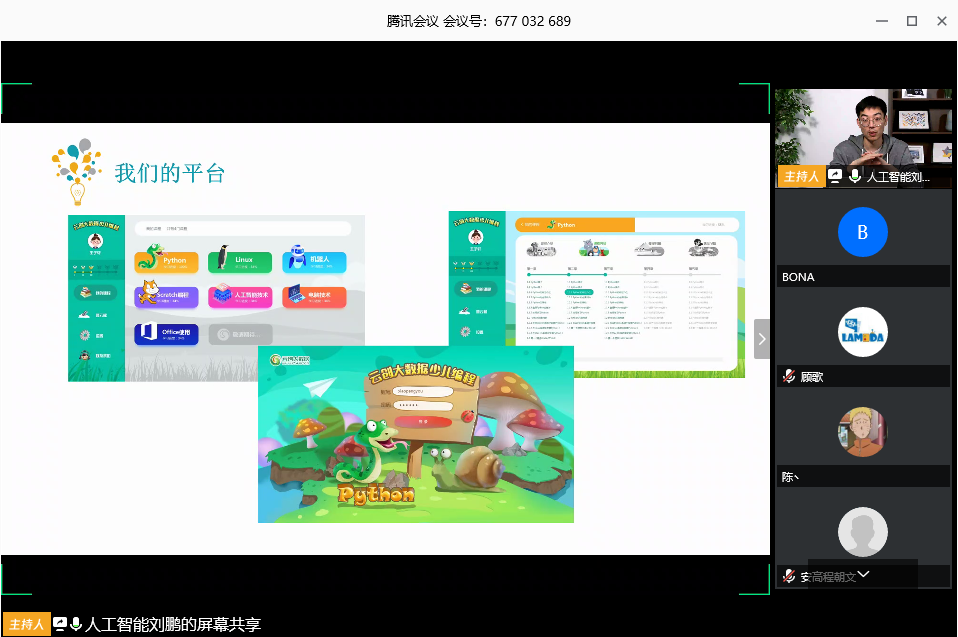The height and width of the screenshot is (637, 958).
Task: Click the microphone icon in bottom status bar
Action: pos(76,624)
